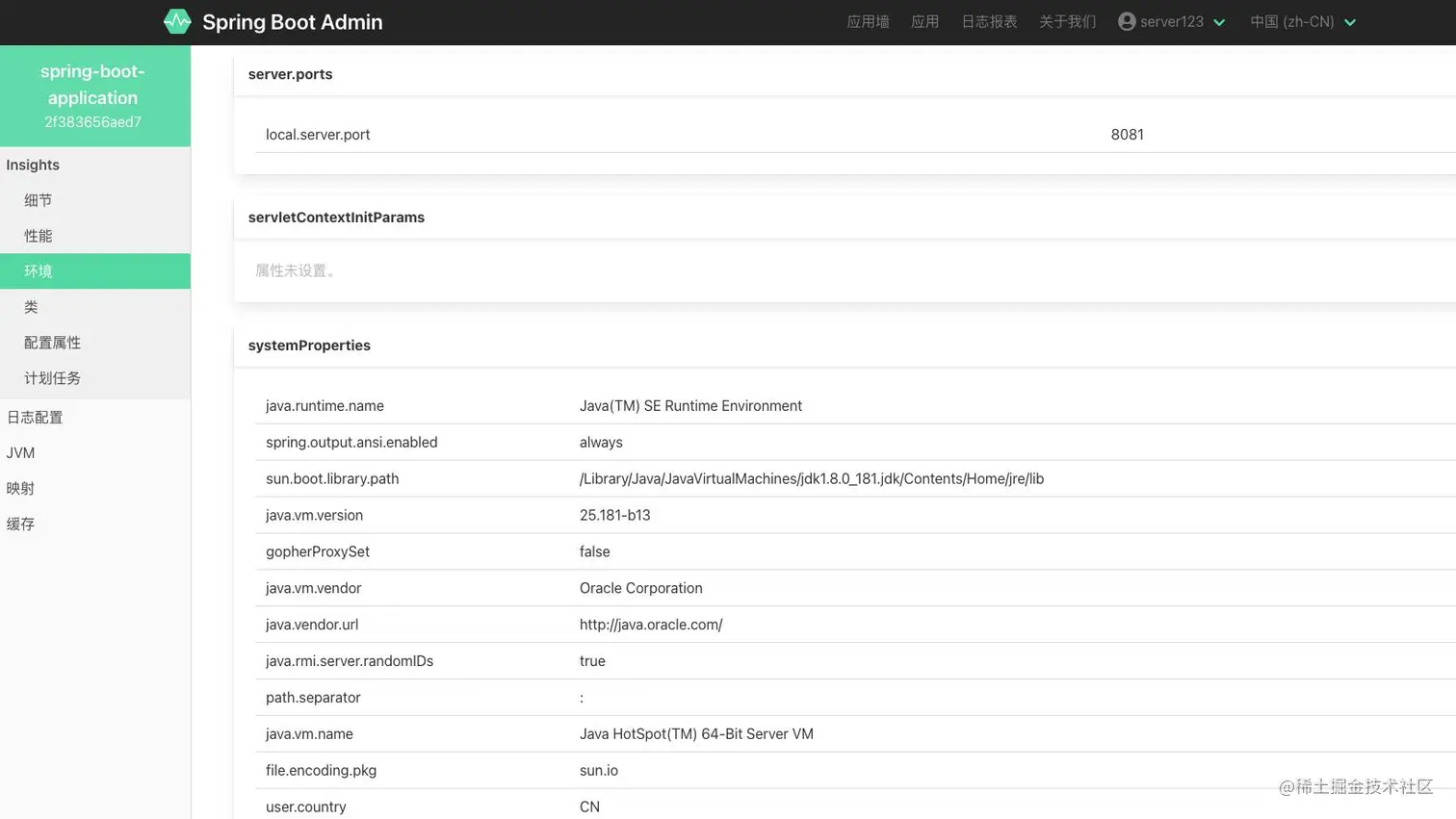Click the Spring Boot Admin title link
The image size is (1456, 819).
pos(293,21)
